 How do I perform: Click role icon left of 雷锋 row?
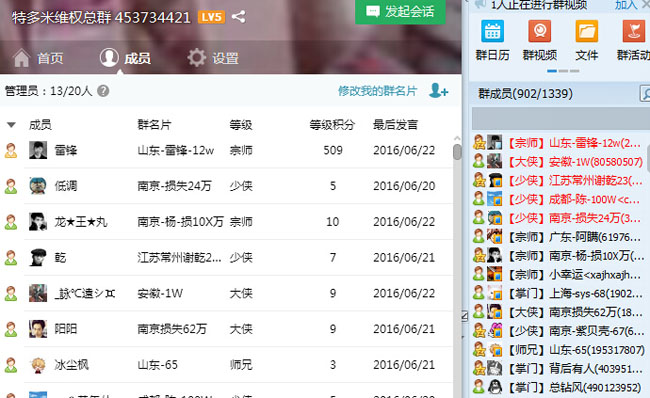point(11,150)
